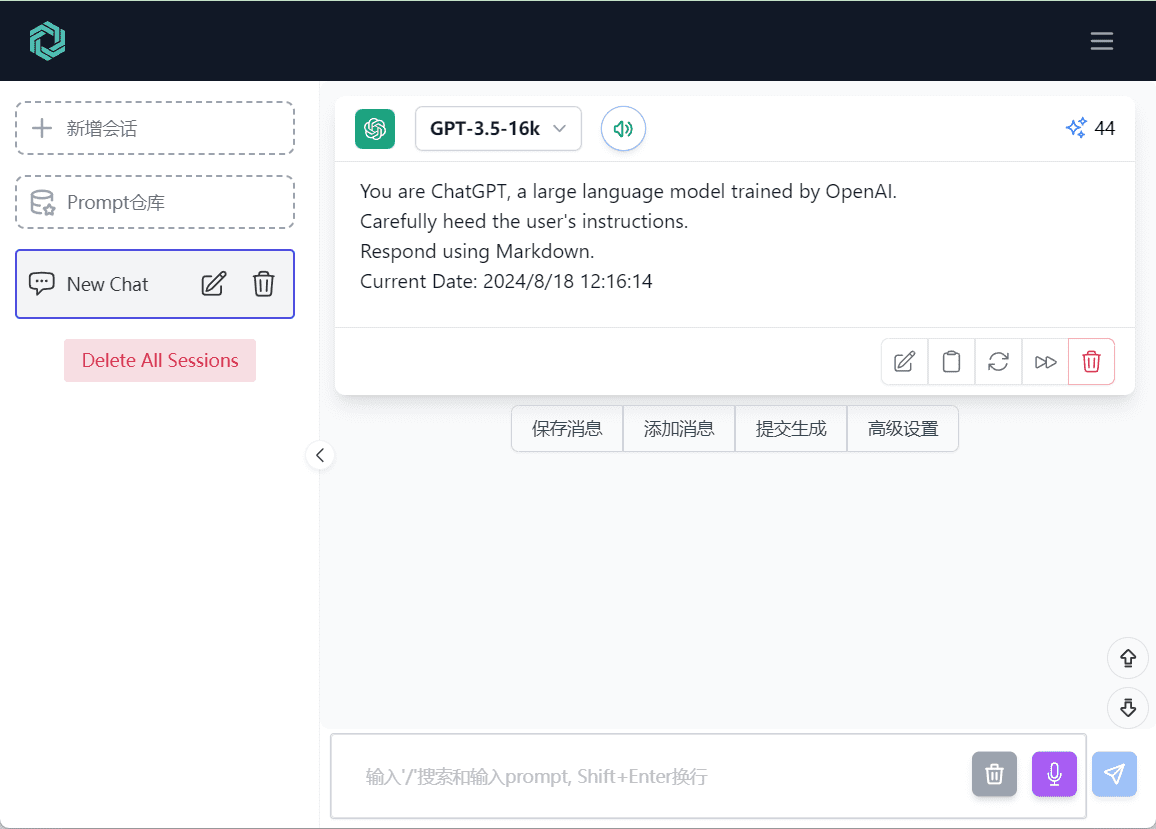This screenshot has width=1156, height=829.
Task: Collapse the sidebar with left chevron
Action: pyautogui.click(x=320, y=455)
